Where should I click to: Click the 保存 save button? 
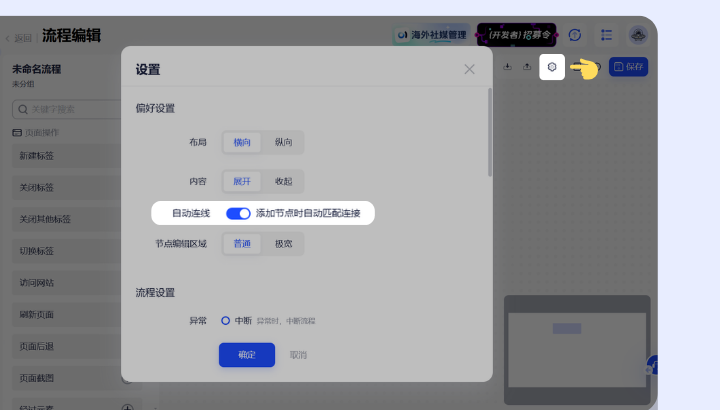[x=628, y=67]
